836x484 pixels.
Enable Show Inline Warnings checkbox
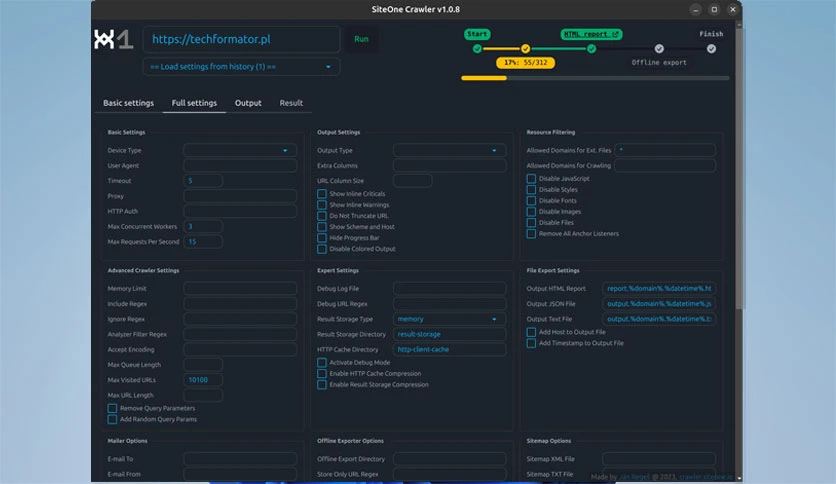321,205
